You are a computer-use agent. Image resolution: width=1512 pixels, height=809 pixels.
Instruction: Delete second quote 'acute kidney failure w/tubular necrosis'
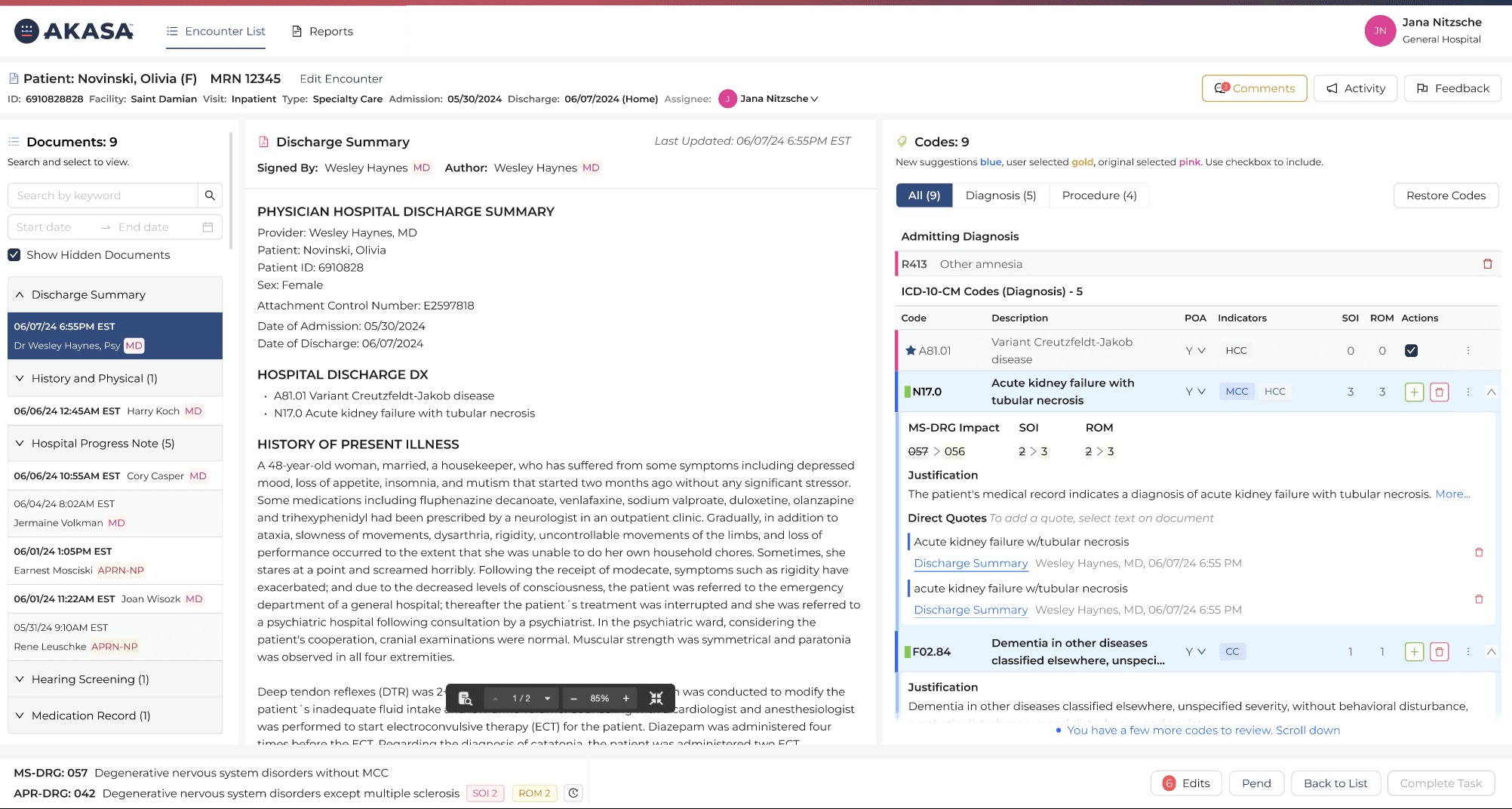(x=1479, y=599)
